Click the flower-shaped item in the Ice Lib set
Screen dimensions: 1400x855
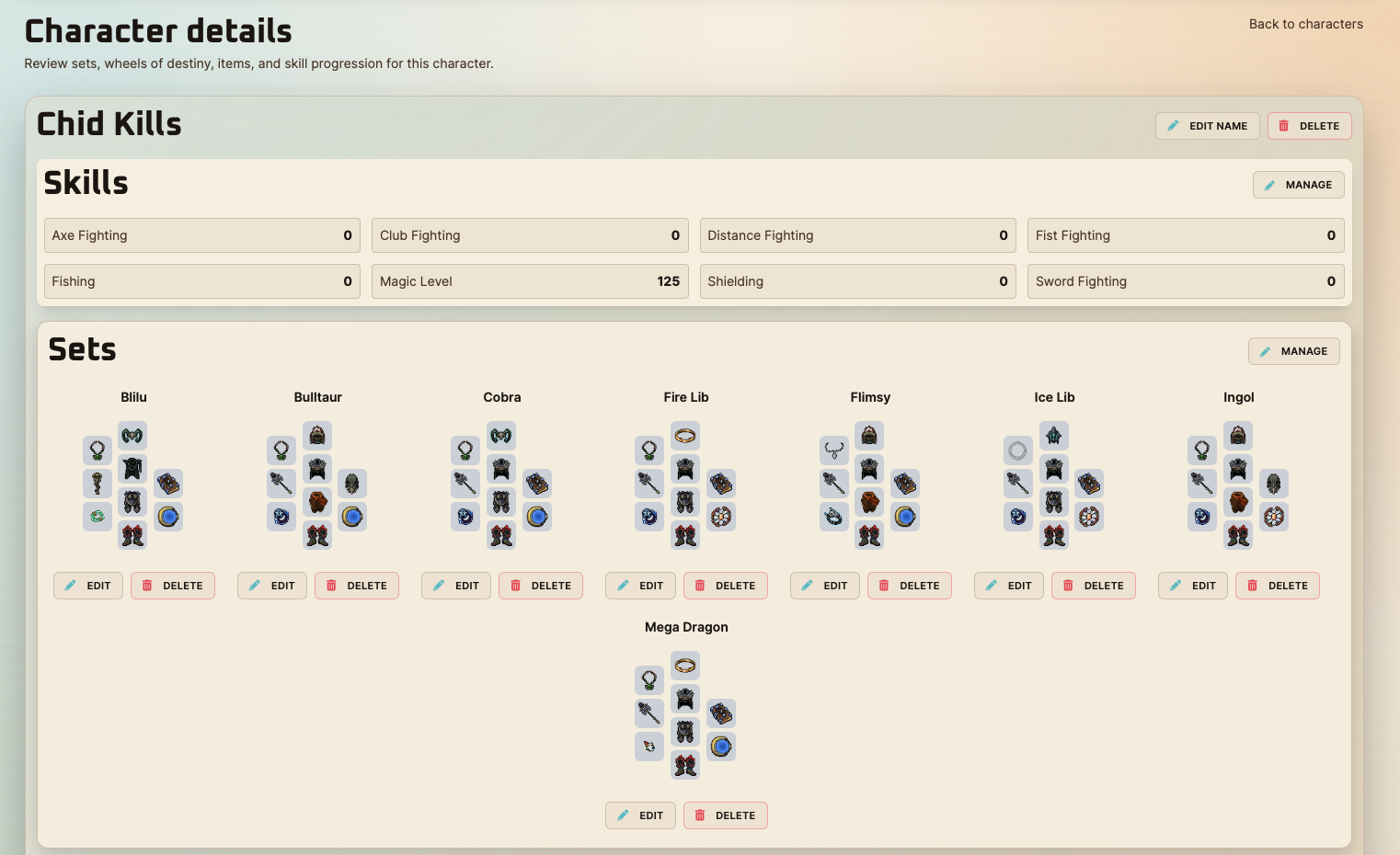click(1089, 517)
